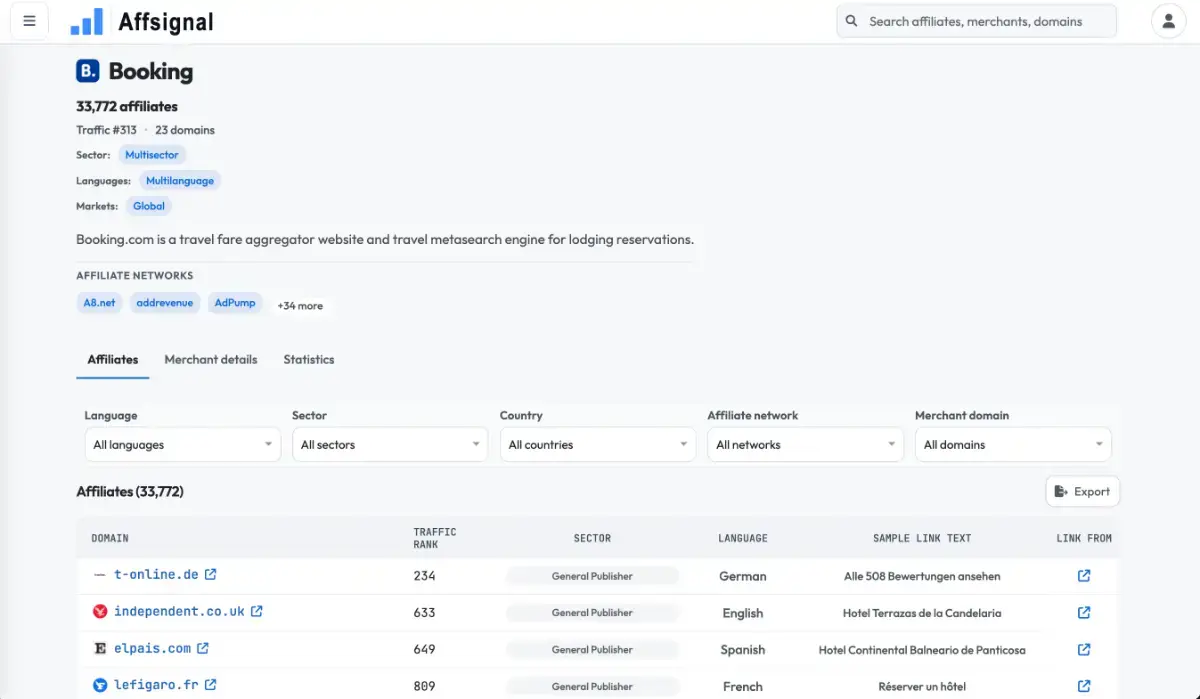Click 'Hotel Continental Balneario de Panticosa' text
This screenshot has width=1200, height=699.
click(922, 650)
